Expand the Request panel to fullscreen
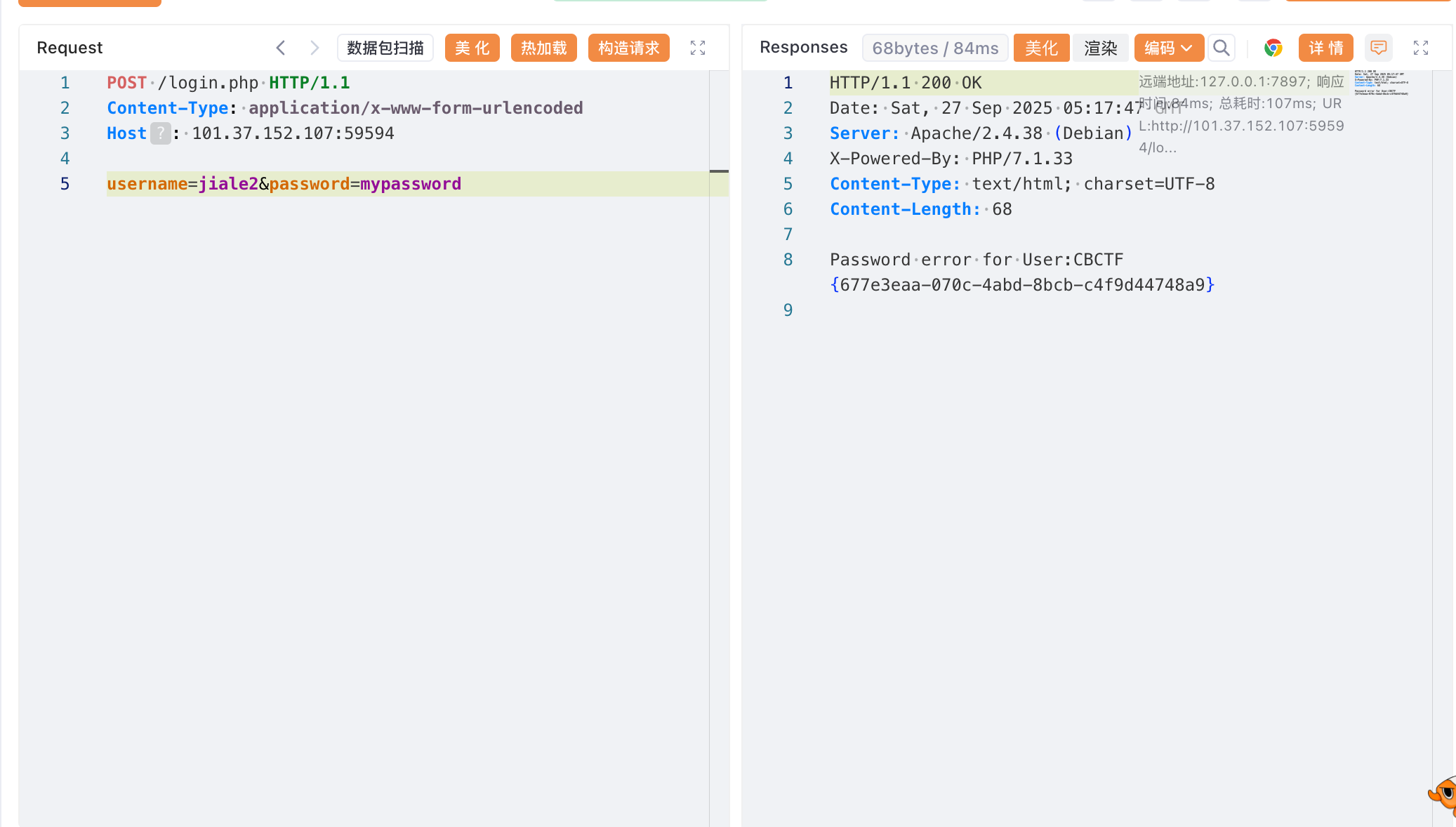This screenshot has width=1456, height=827. click(x=697, y=48)
